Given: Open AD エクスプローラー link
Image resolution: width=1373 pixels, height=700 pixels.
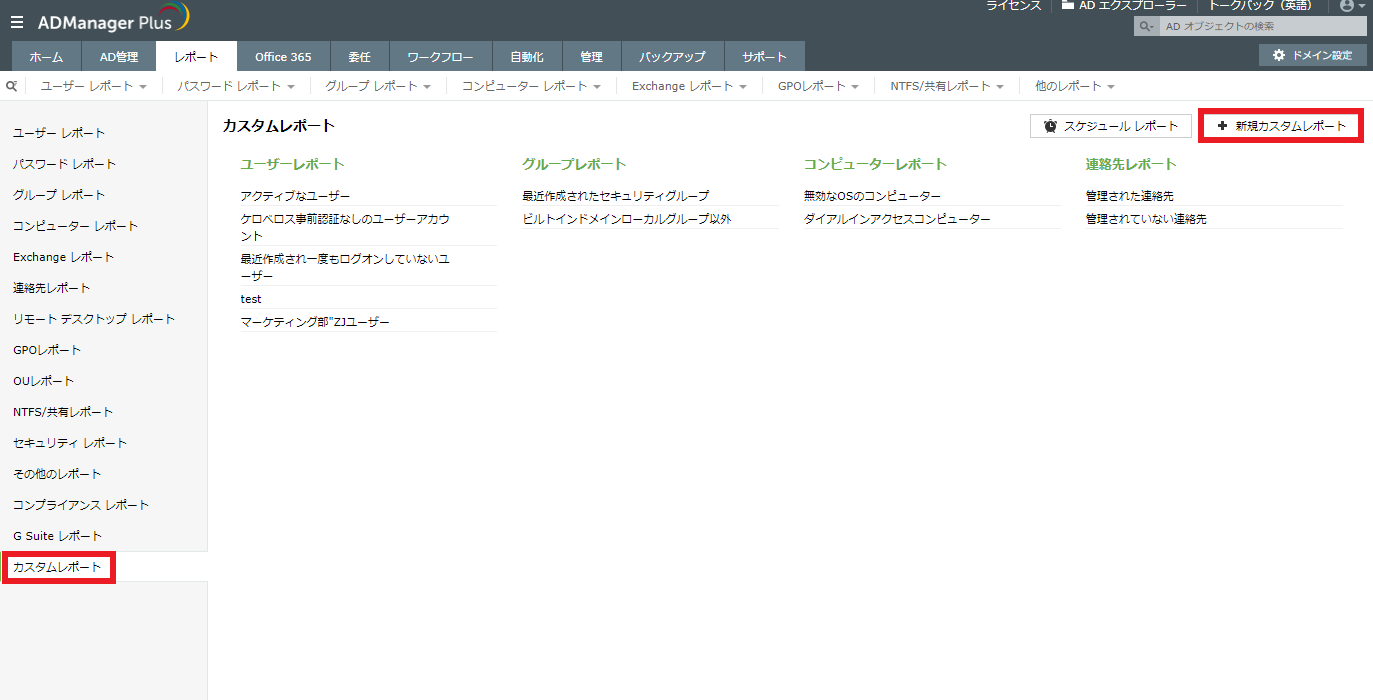Looking at the screenshot, I should (1124, 5).
